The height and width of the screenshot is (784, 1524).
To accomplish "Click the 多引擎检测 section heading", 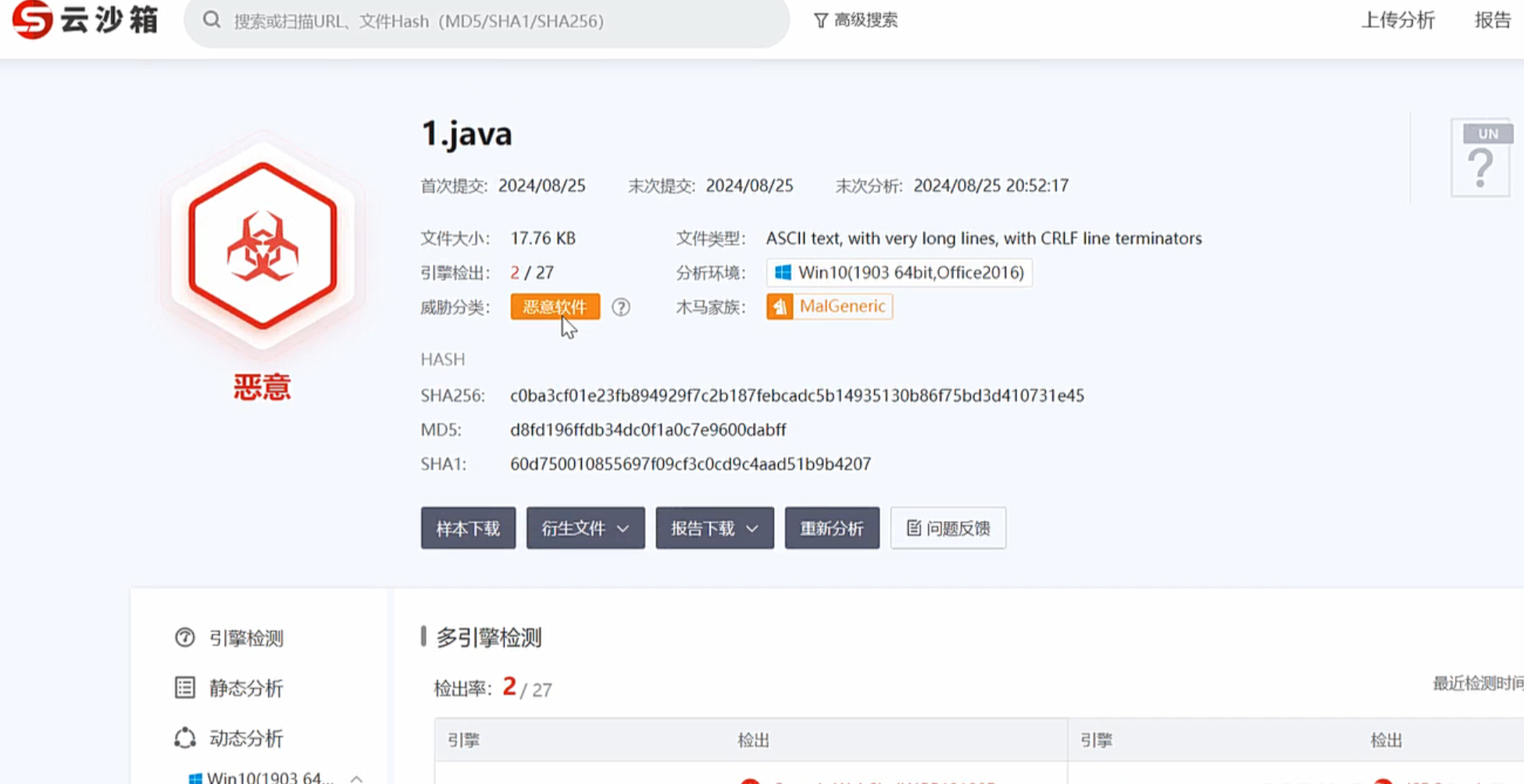I will pos(489,638).
